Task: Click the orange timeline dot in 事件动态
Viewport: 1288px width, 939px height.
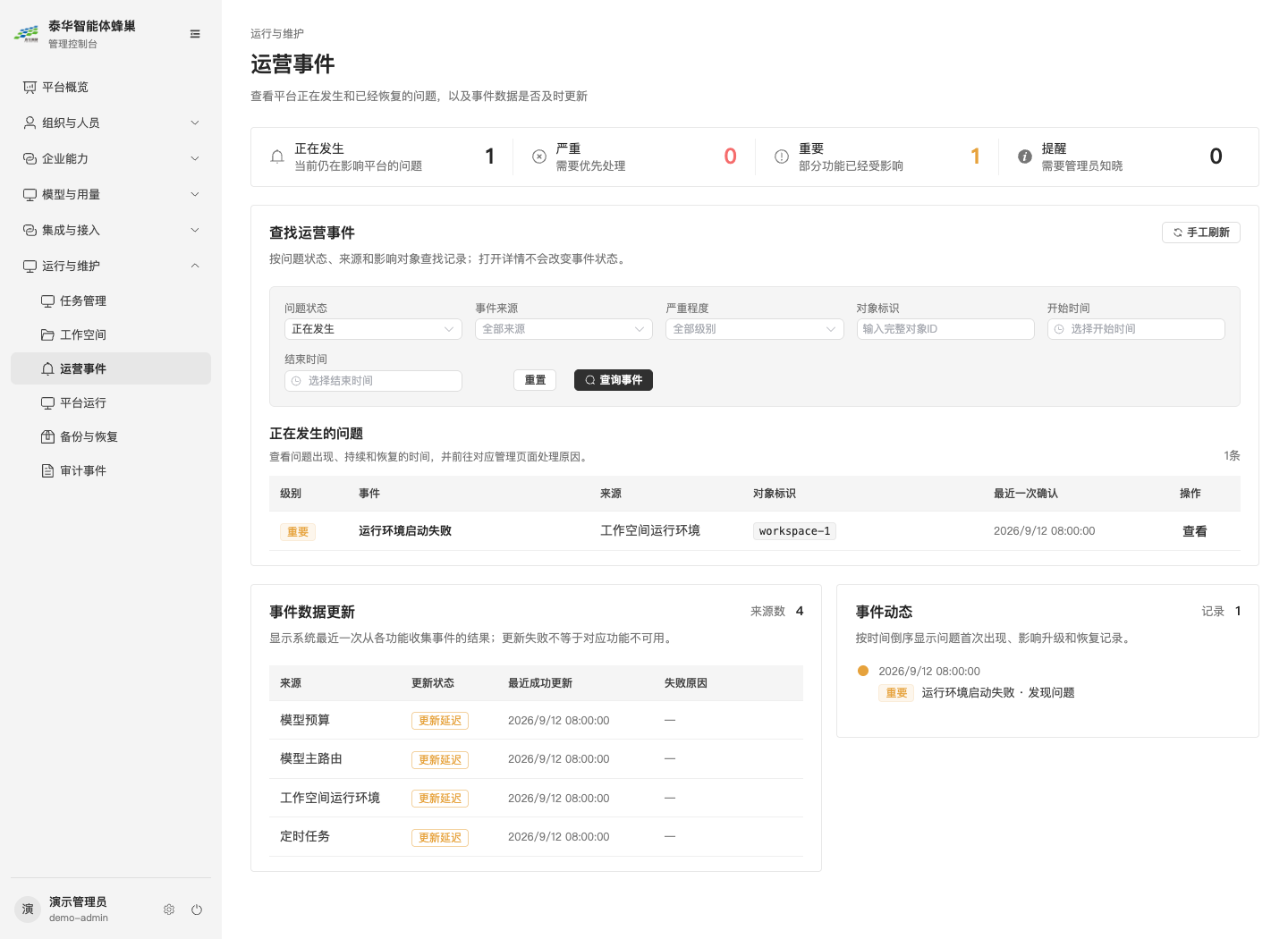Action: 863,671
